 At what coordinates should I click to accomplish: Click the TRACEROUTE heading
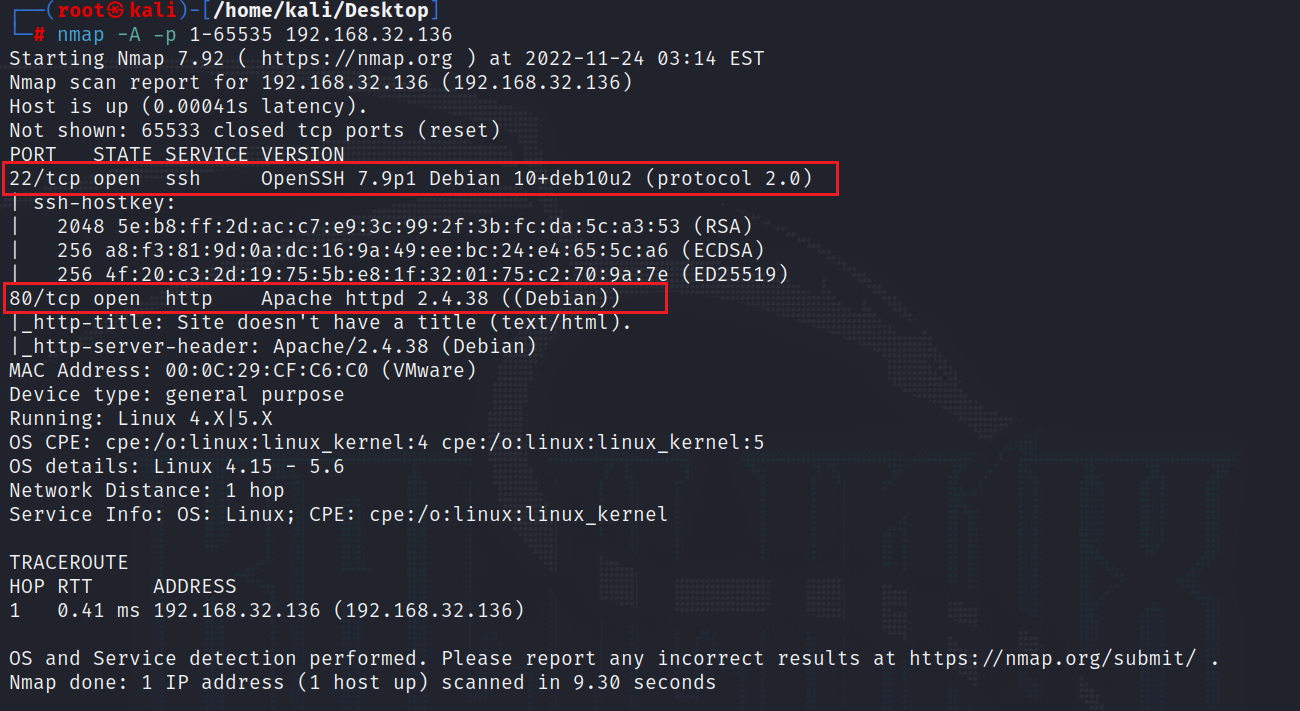[x=69, y=563]
